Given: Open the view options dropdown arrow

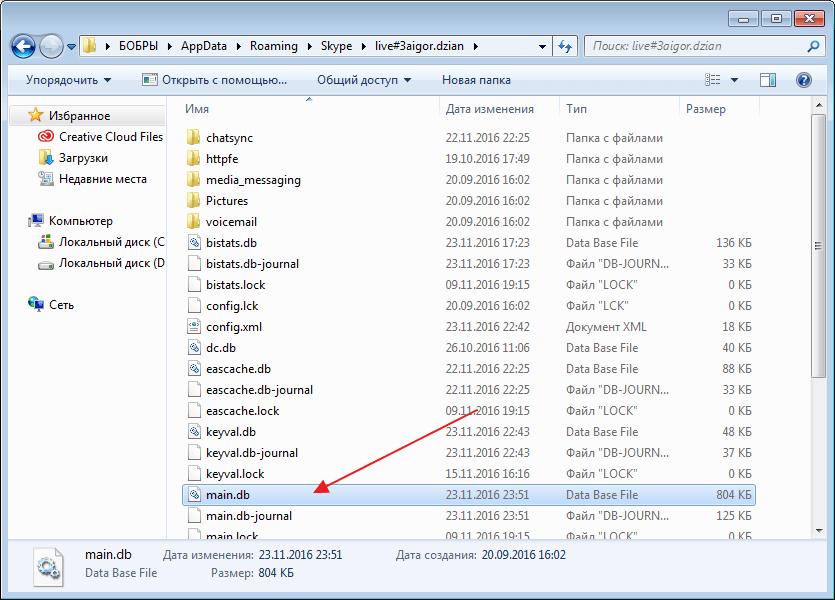Looking at the screenshot, I should tap(735, 80).
